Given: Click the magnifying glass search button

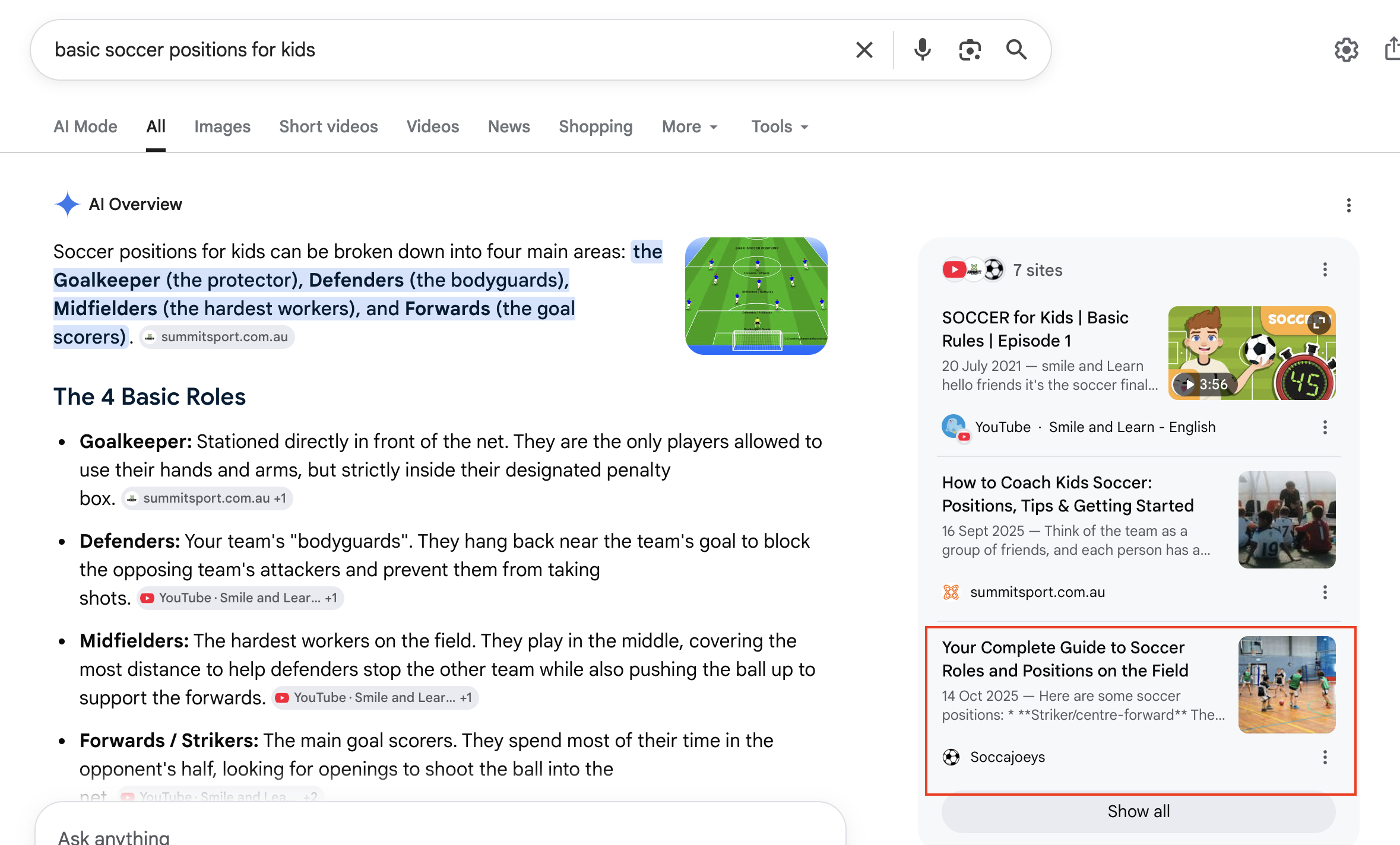Looking at the screenshot, I should pyautogui.click(x=1016, y=50).
